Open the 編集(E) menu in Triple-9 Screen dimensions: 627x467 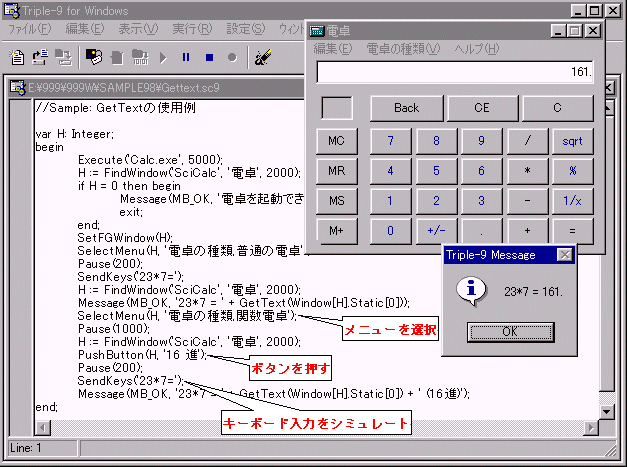[85, 29]
